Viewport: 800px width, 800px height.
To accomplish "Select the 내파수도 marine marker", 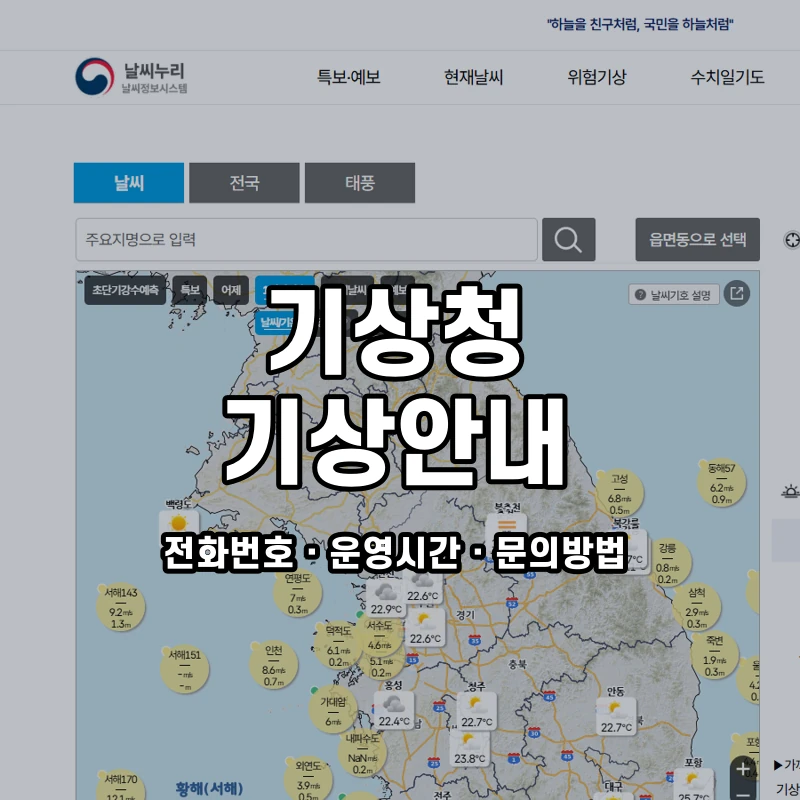I will [x=362, y=753].
